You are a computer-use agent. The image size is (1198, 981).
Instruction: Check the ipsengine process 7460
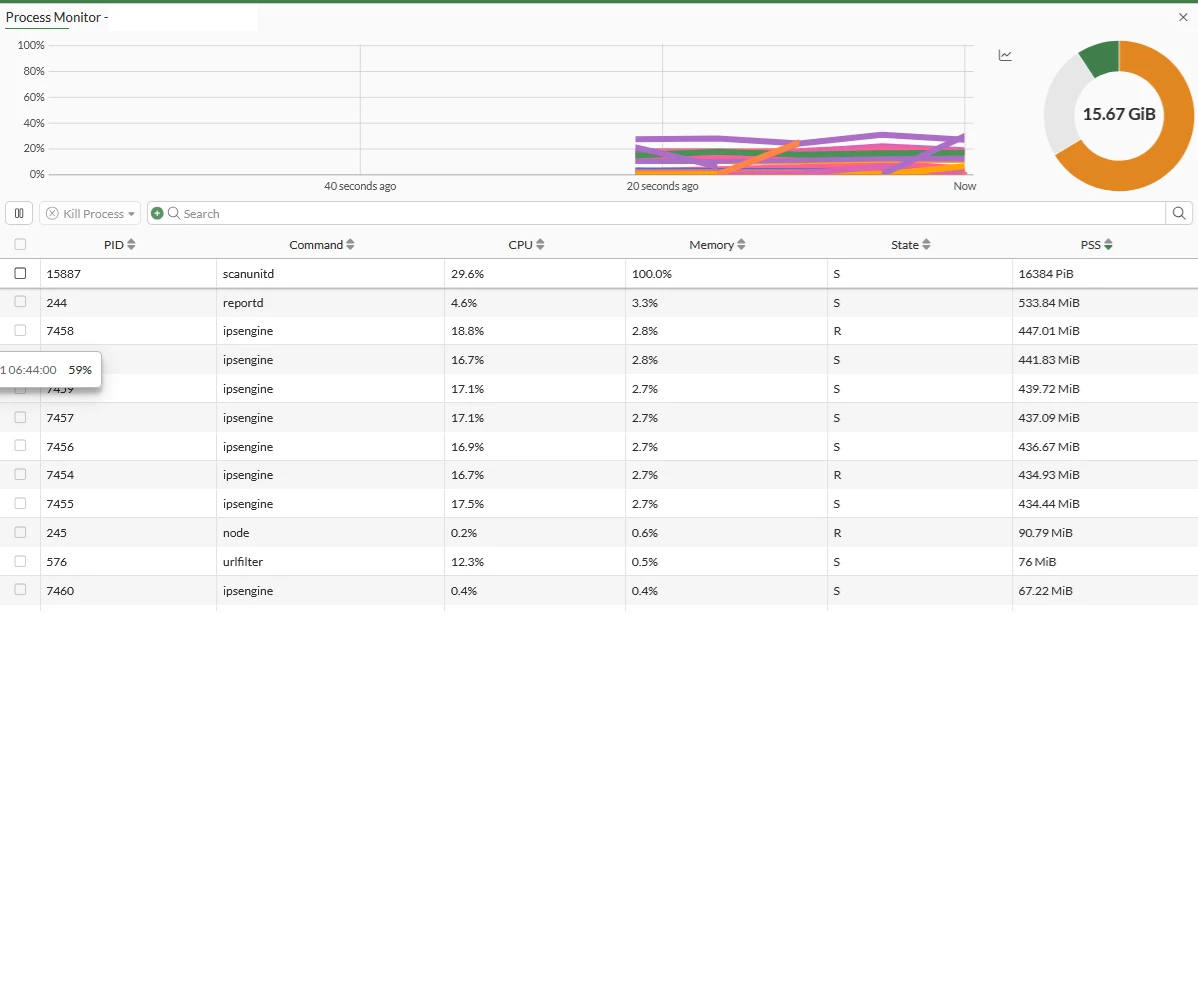(x=20, y=590)
